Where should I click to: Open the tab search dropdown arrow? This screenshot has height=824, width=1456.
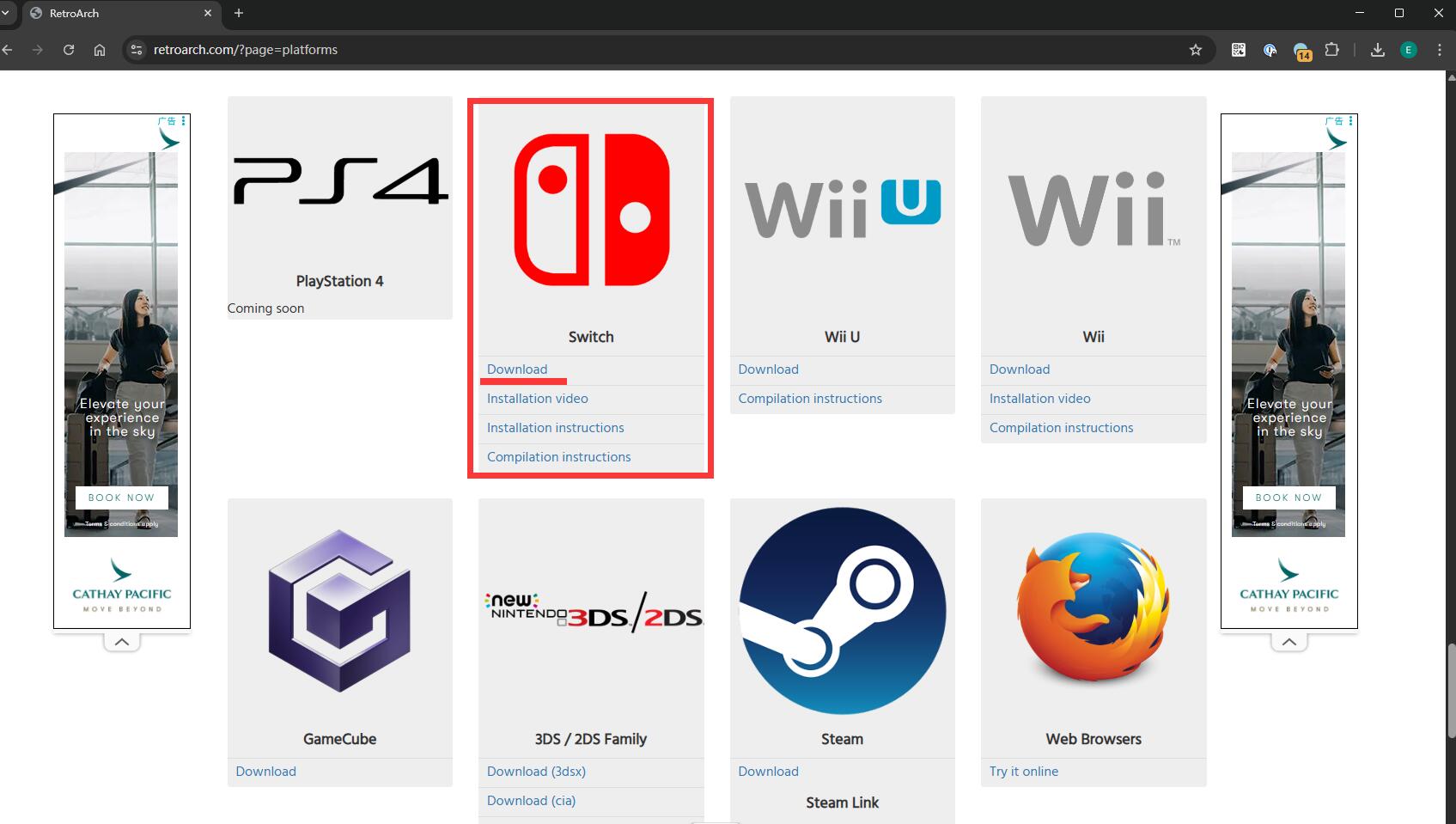[x=6, y=13]
